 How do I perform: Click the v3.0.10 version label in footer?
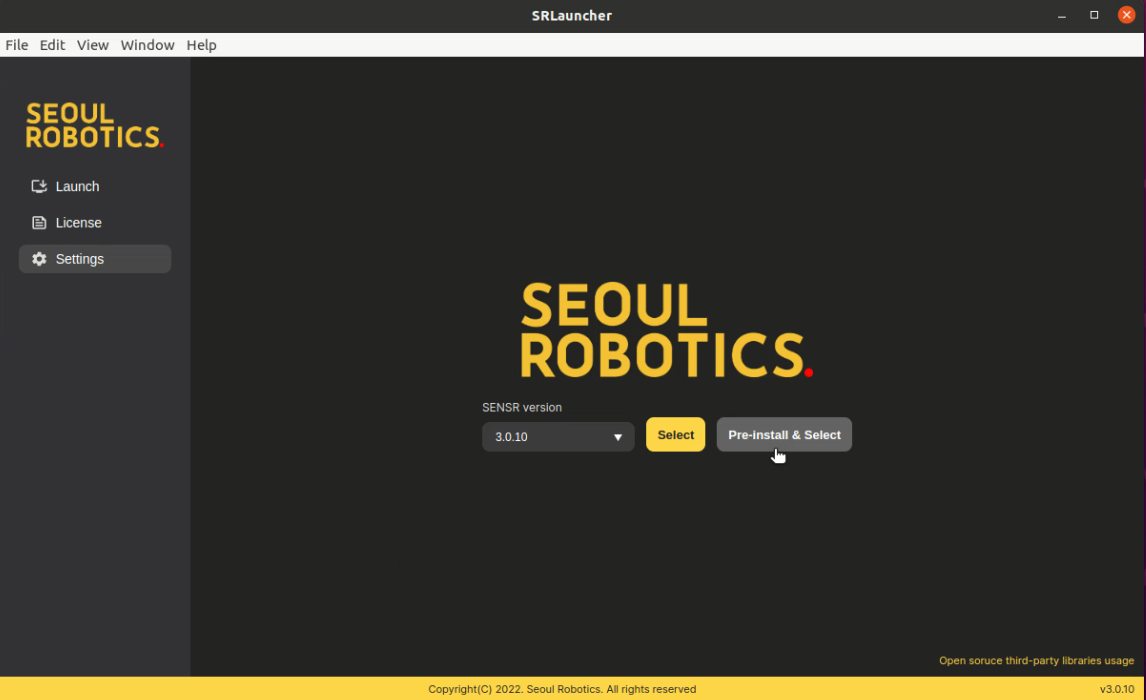[1116, 689]
